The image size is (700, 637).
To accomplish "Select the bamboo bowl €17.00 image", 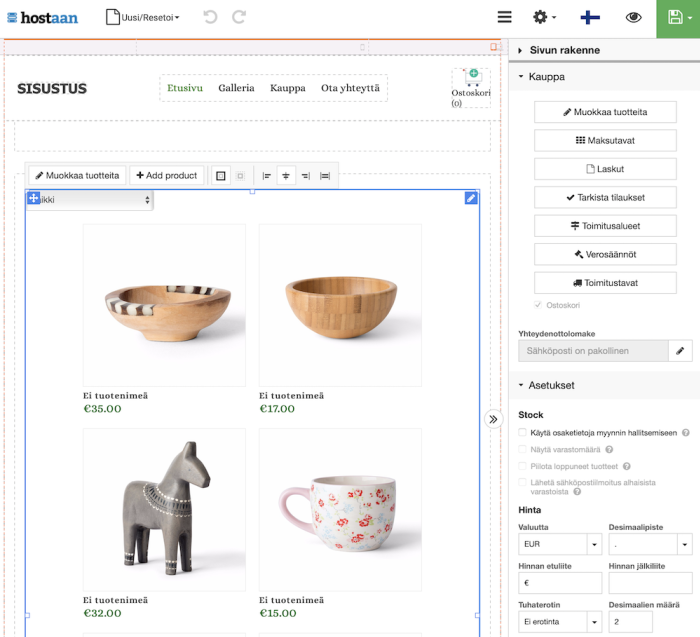I will click(340, 305).
